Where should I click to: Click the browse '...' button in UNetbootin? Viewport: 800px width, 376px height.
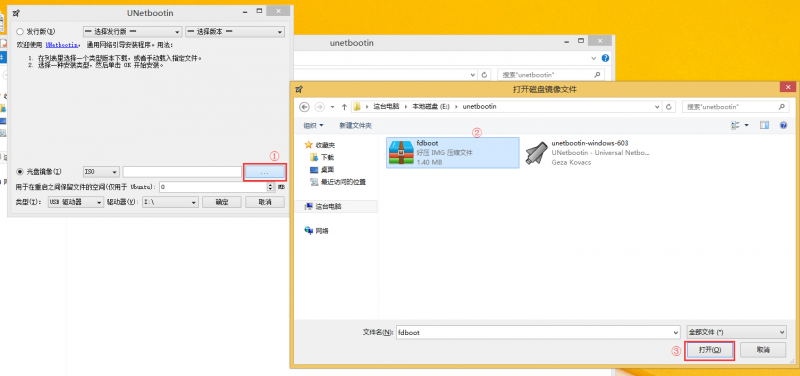(264, 172)
